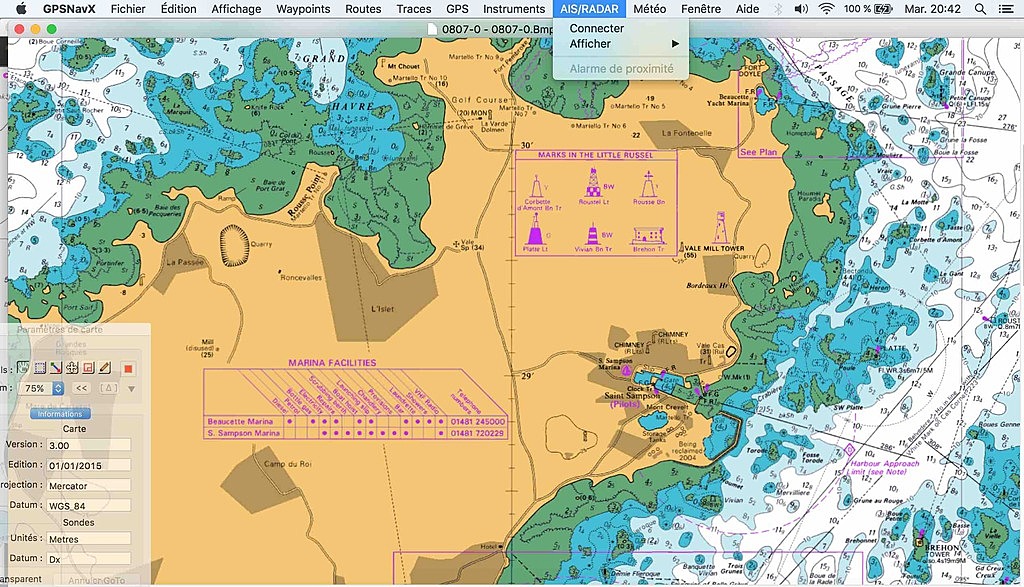1024x587 pixels.
Task: Click the Bluetooth status icon
Action: click(x=778, y=9)
